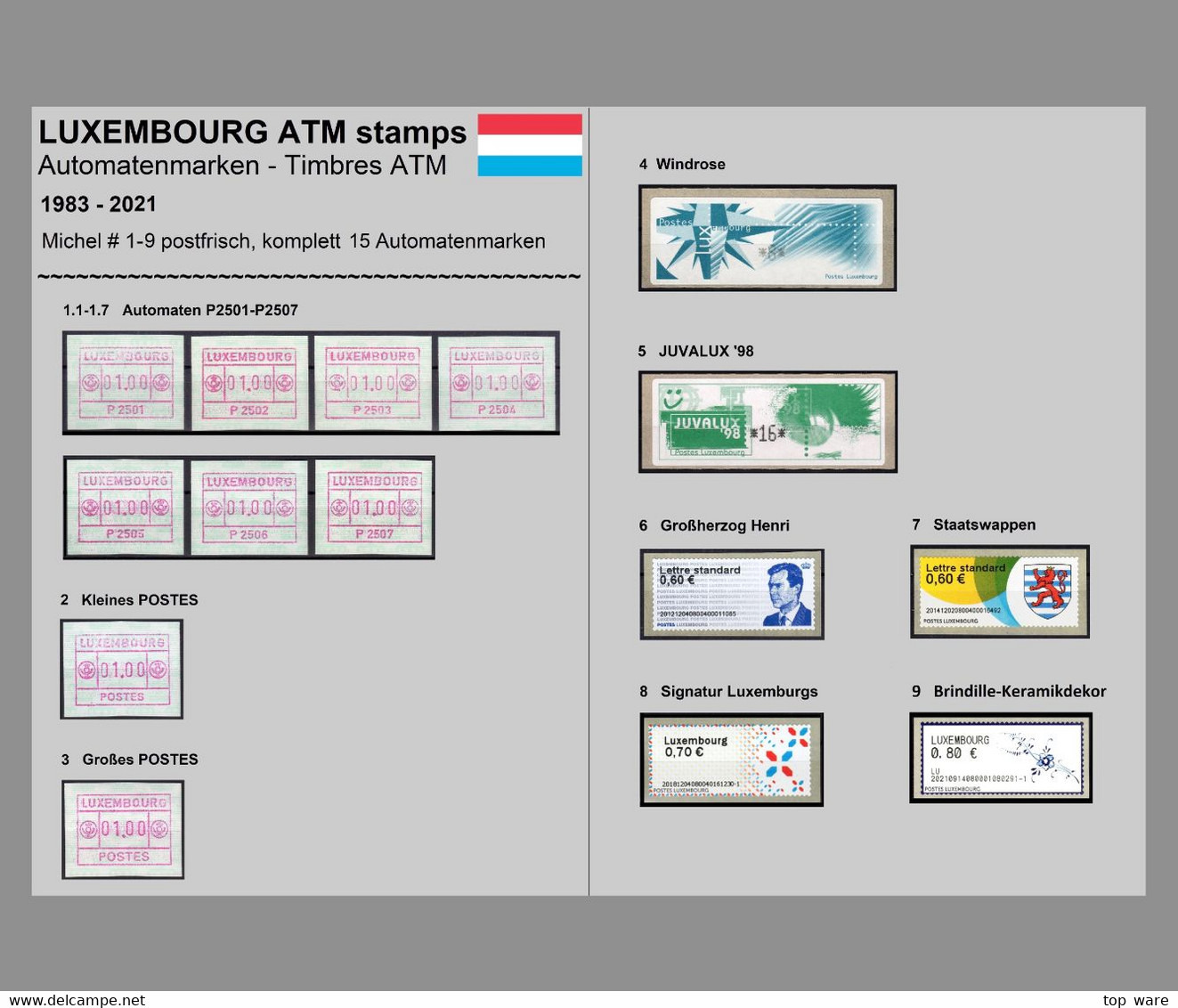Click '1.1-1.7 Automaten P2501-P2507' label
The height and width of the screenshot is (1008, 1178).
coord(181,310)
